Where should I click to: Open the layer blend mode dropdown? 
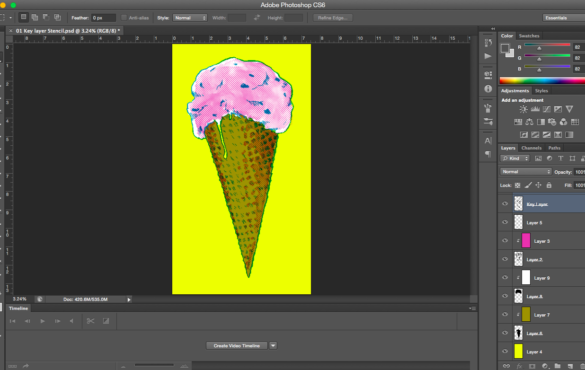click(525, 172)
